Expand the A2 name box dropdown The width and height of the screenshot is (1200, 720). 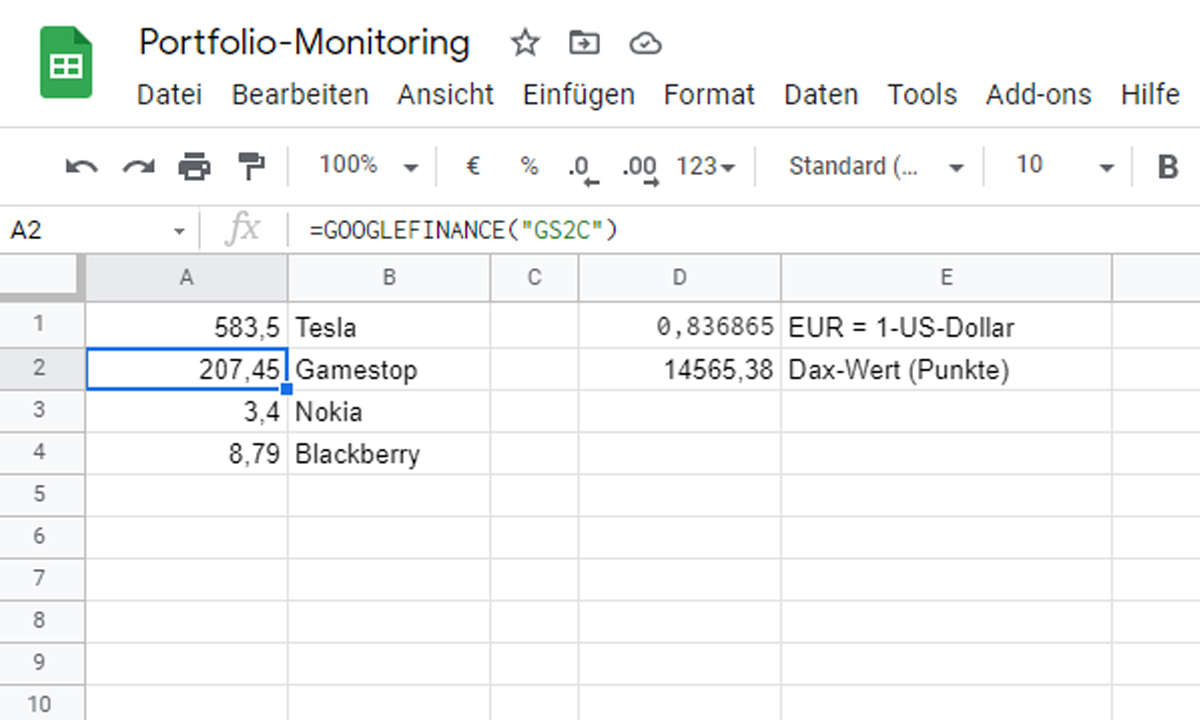coord(179,231)
